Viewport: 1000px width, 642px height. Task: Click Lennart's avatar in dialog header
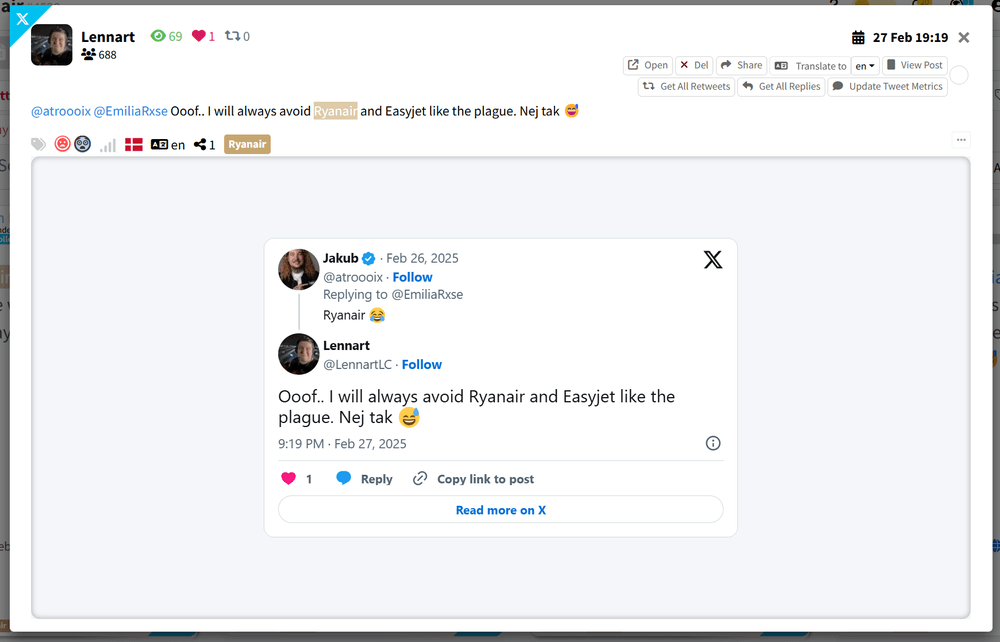[52, 45]
